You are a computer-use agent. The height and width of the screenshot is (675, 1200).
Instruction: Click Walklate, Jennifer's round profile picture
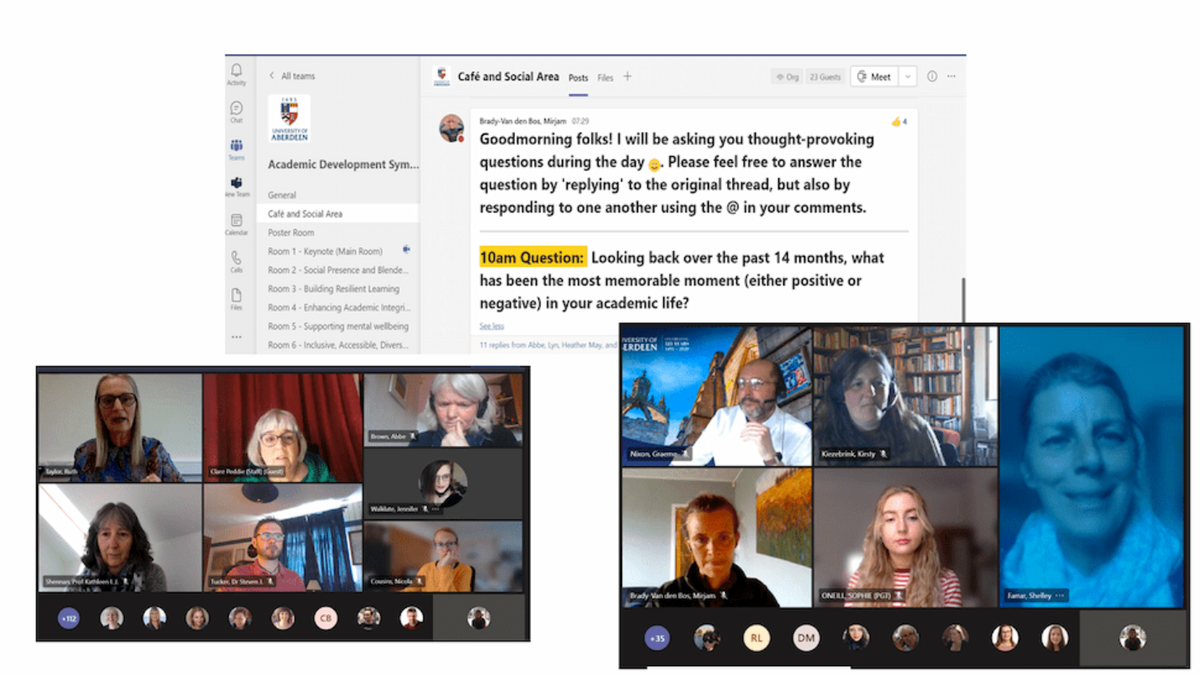point(444,483)
